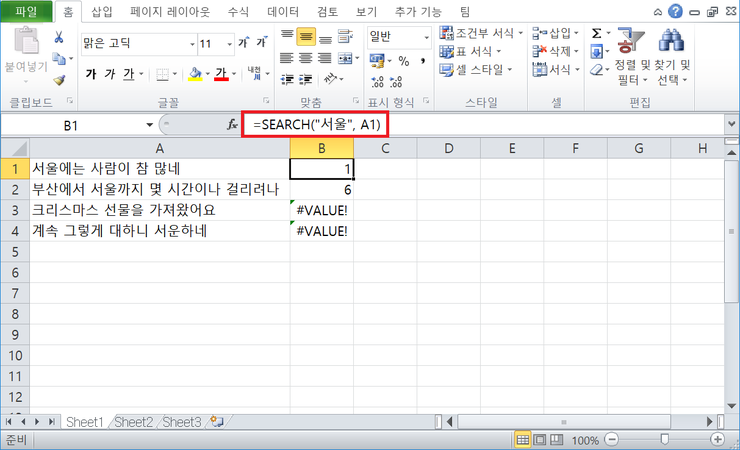Open the conditional formatting 조건부 서식 dropdown

coord(481,33)
